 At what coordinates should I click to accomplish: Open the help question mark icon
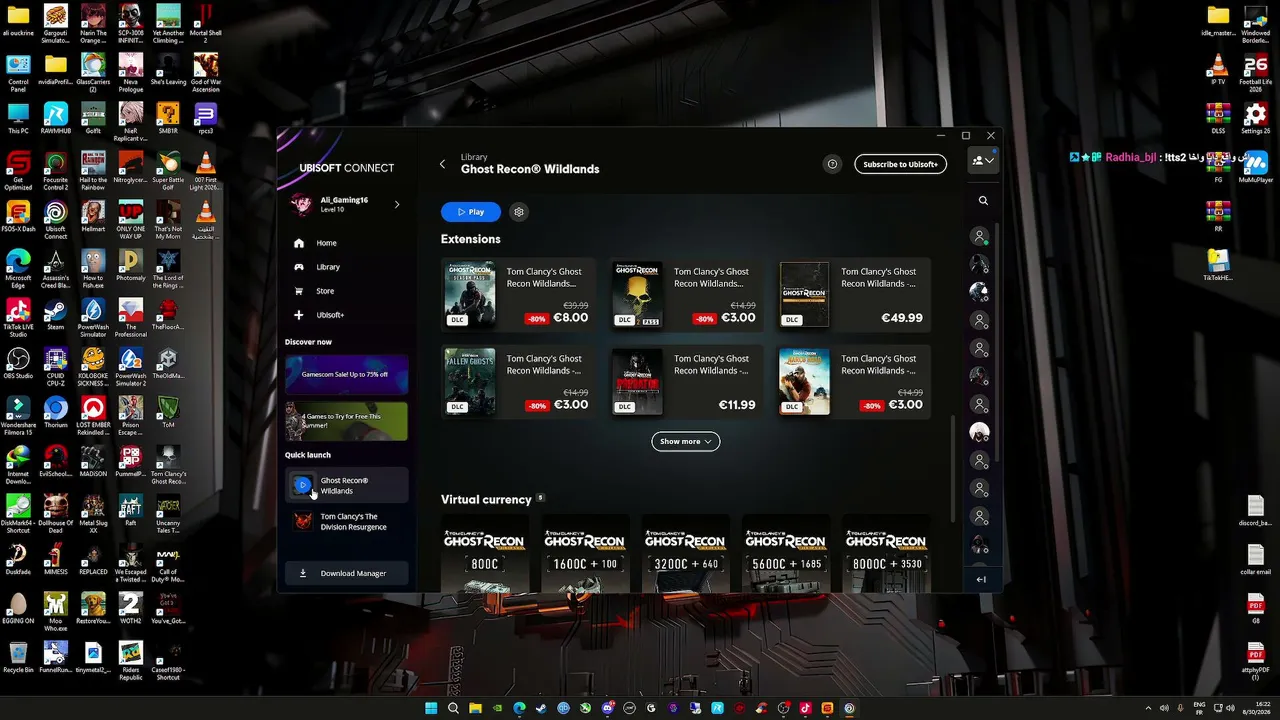(x=832, y=164)
